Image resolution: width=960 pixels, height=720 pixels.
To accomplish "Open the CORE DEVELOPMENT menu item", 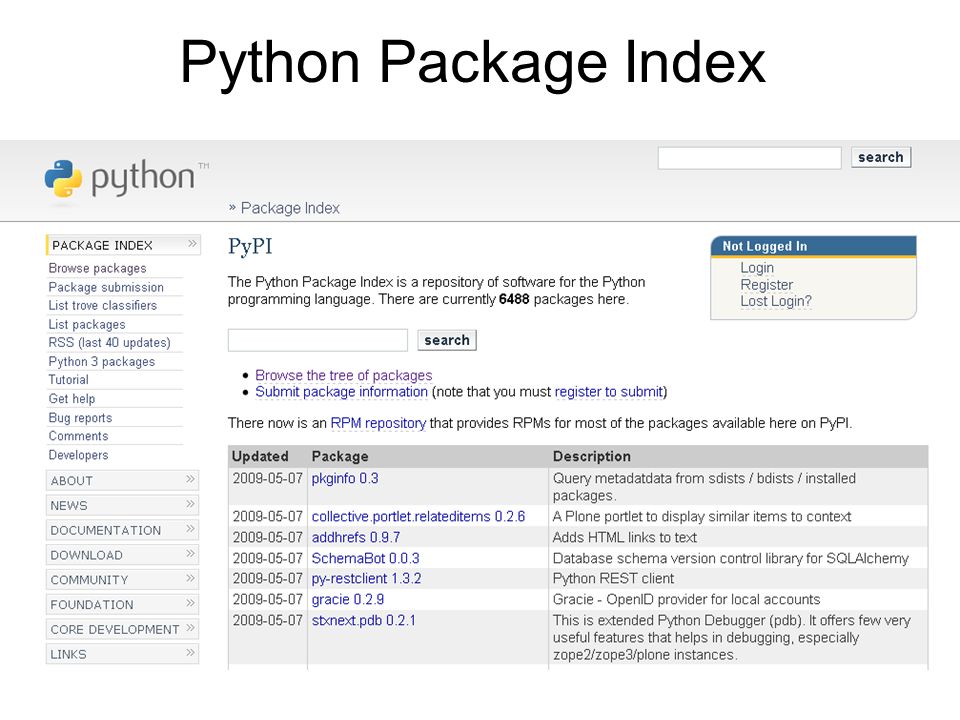I will pyautogui.click(x=122, y=629).
